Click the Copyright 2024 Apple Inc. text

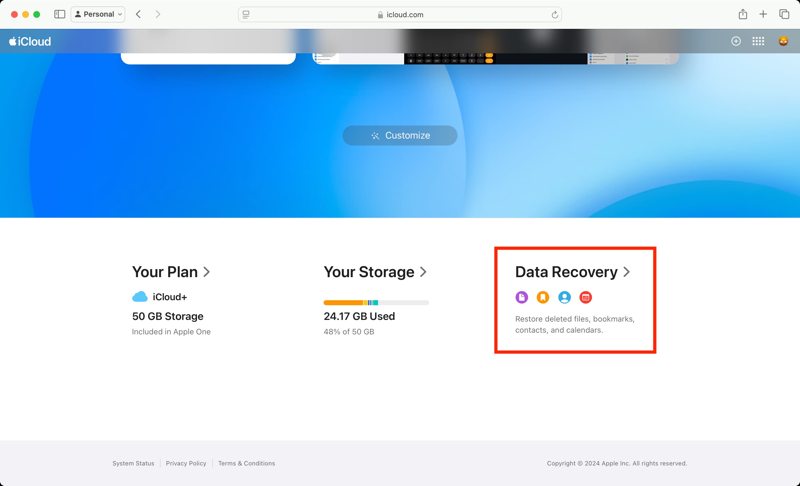point(617,463)
